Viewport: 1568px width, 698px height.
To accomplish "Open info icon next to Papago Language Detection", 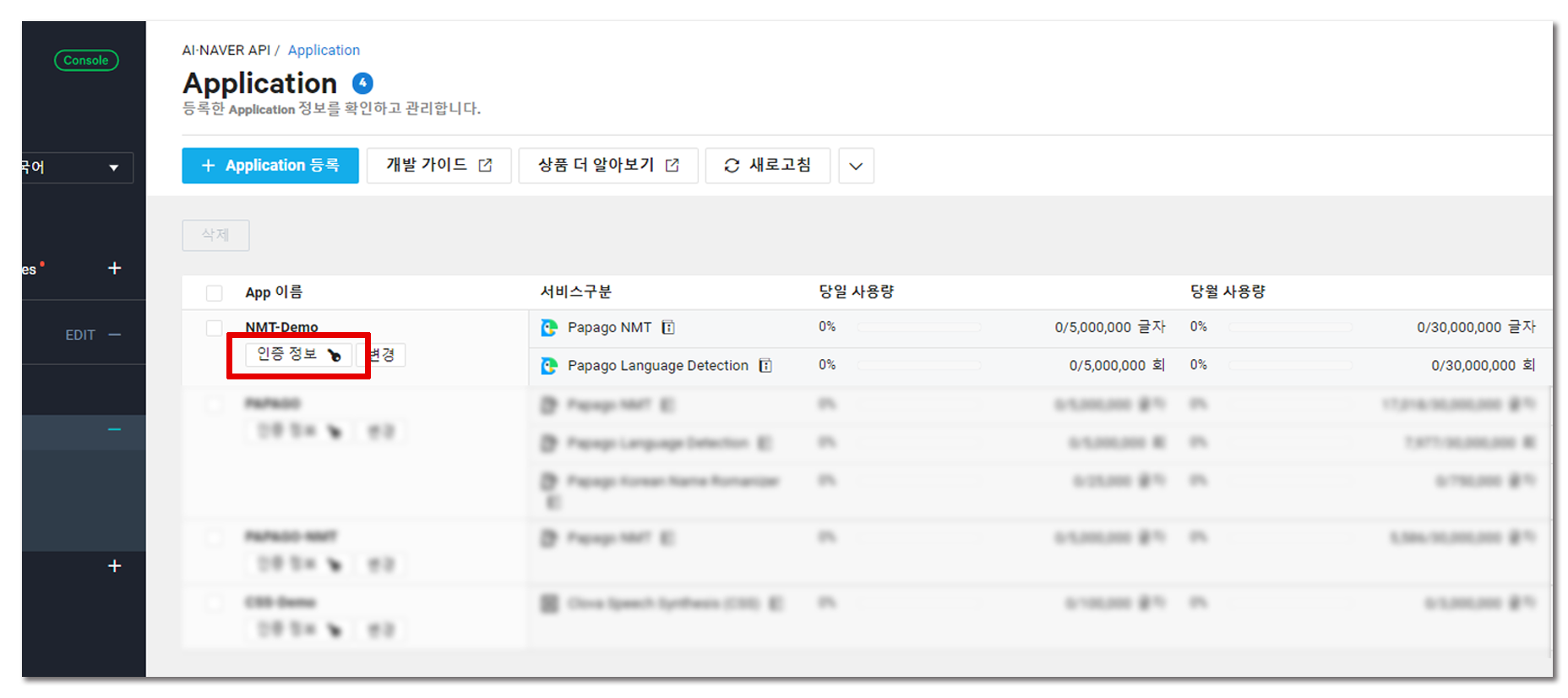I will click(x=765, y=366).
